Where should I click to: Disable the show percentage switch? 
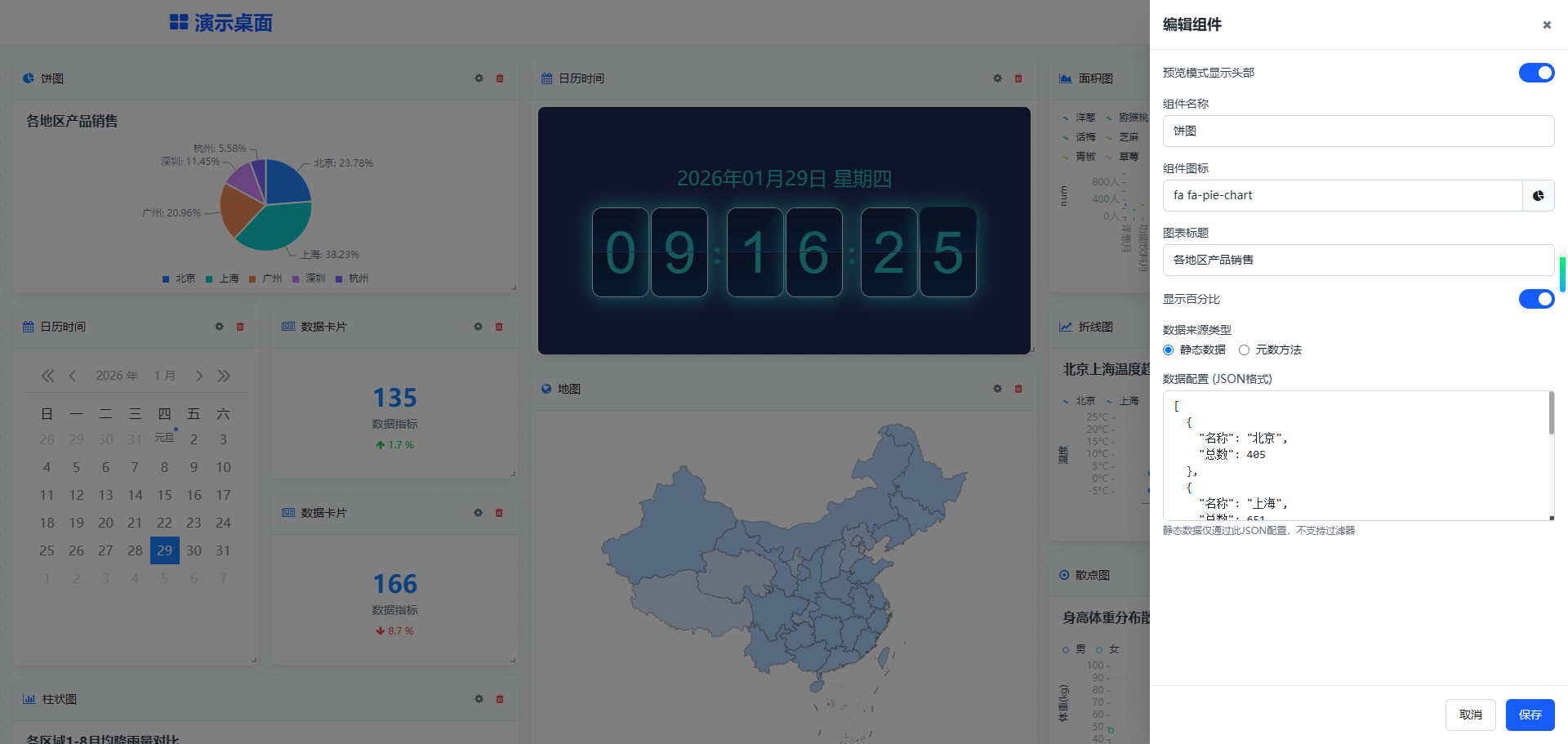tap(1535, 299)
